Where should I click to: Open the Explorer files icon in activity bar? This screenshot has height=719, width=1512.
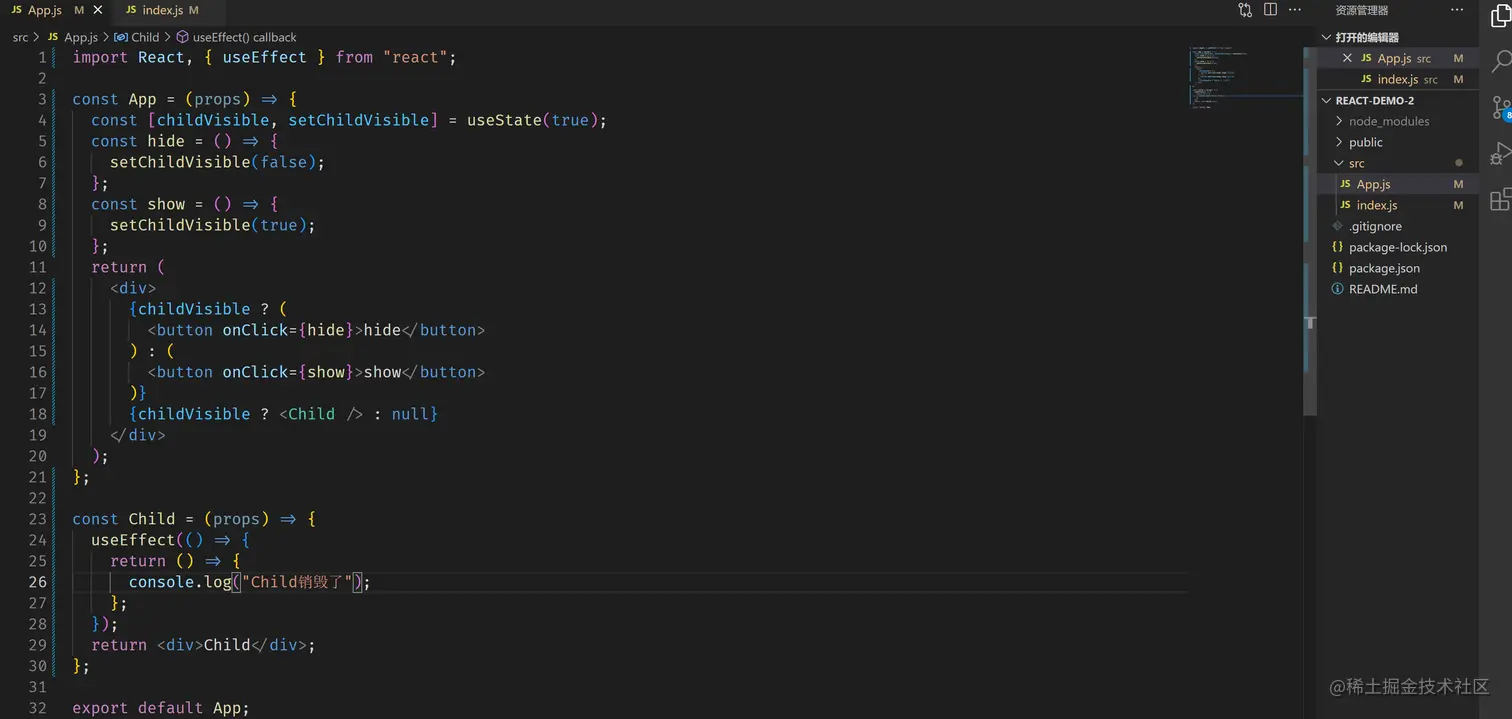(1500, 15)
